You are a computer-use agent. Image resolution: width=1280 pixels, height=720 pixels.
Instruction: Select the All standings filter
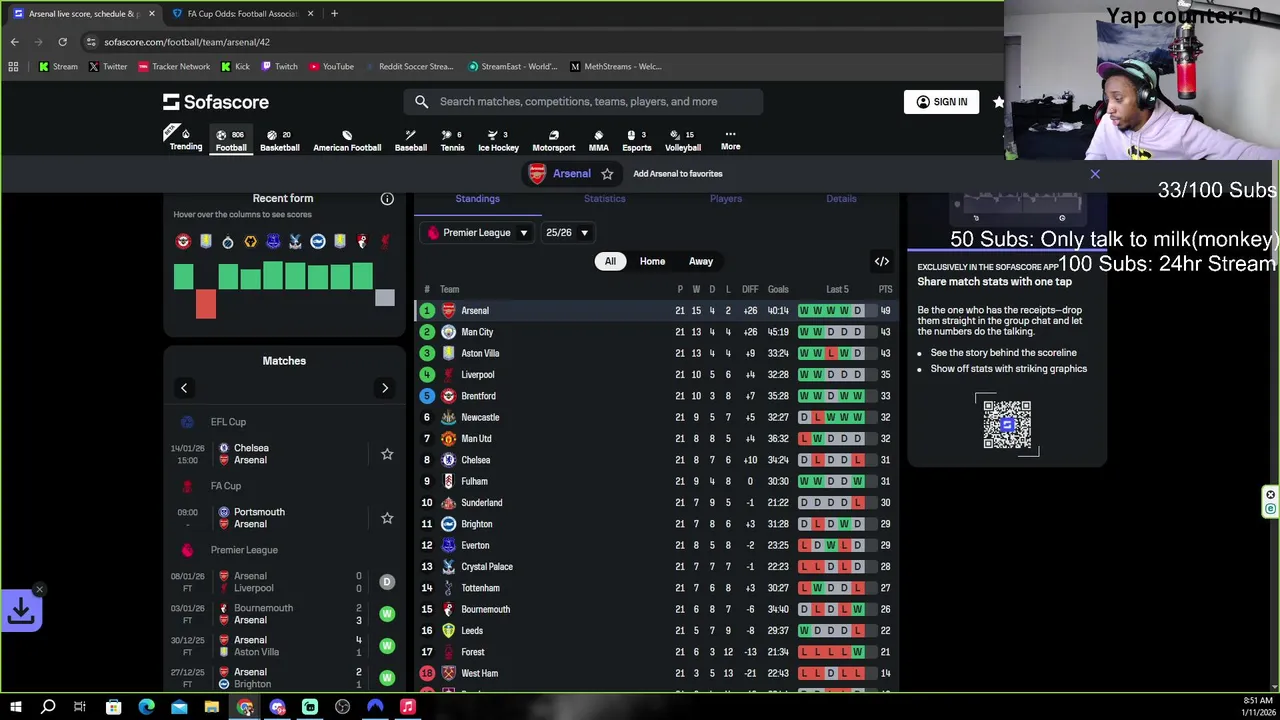click(x=610, y=261)
